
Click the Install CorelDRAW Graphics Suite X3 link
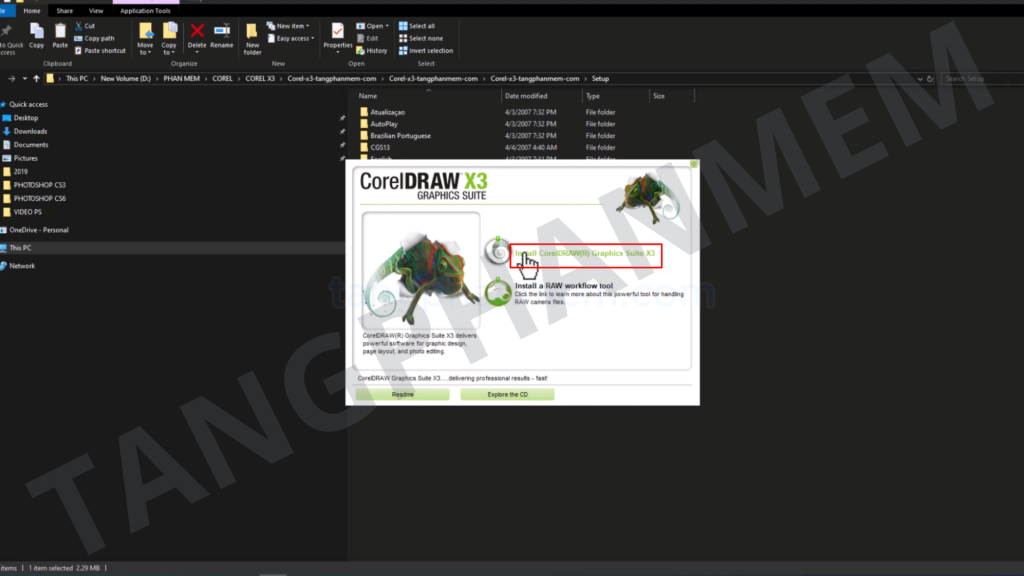(x=586, y=254)
